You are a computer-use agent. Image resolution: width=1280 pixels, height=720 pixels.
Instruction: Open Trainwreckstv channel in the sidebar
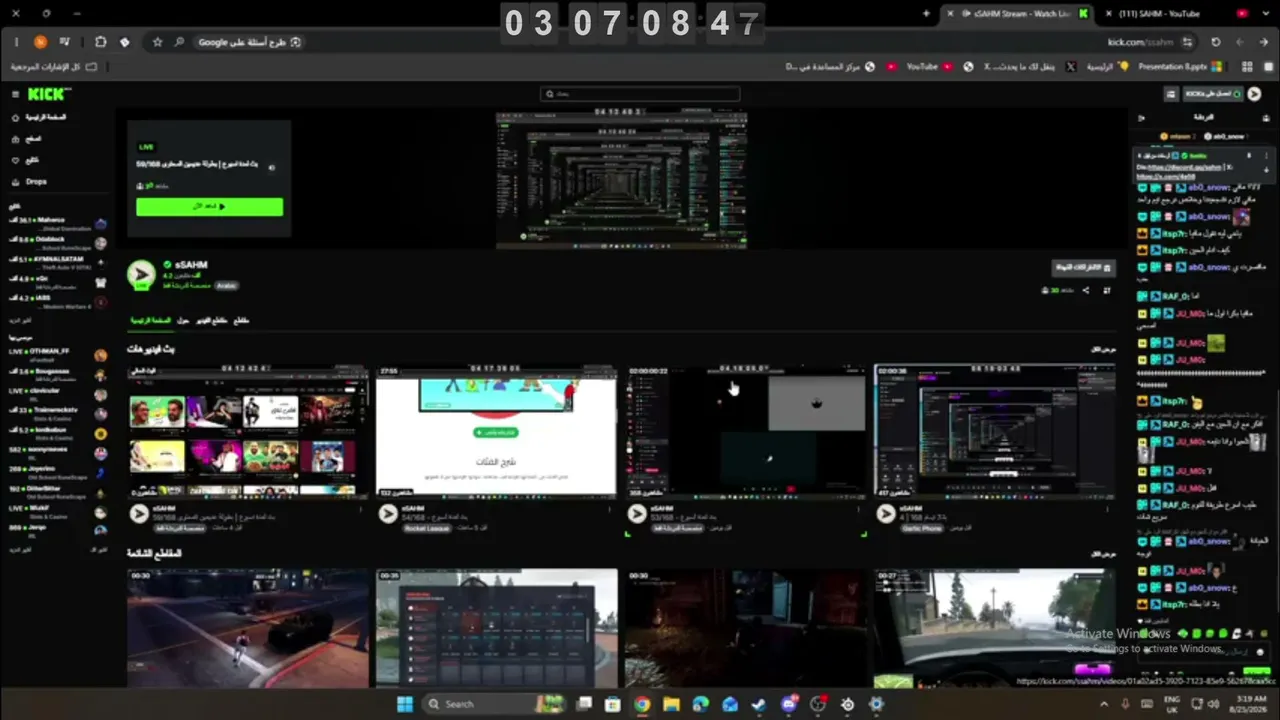pyautogui.click(x=58, y=412)
